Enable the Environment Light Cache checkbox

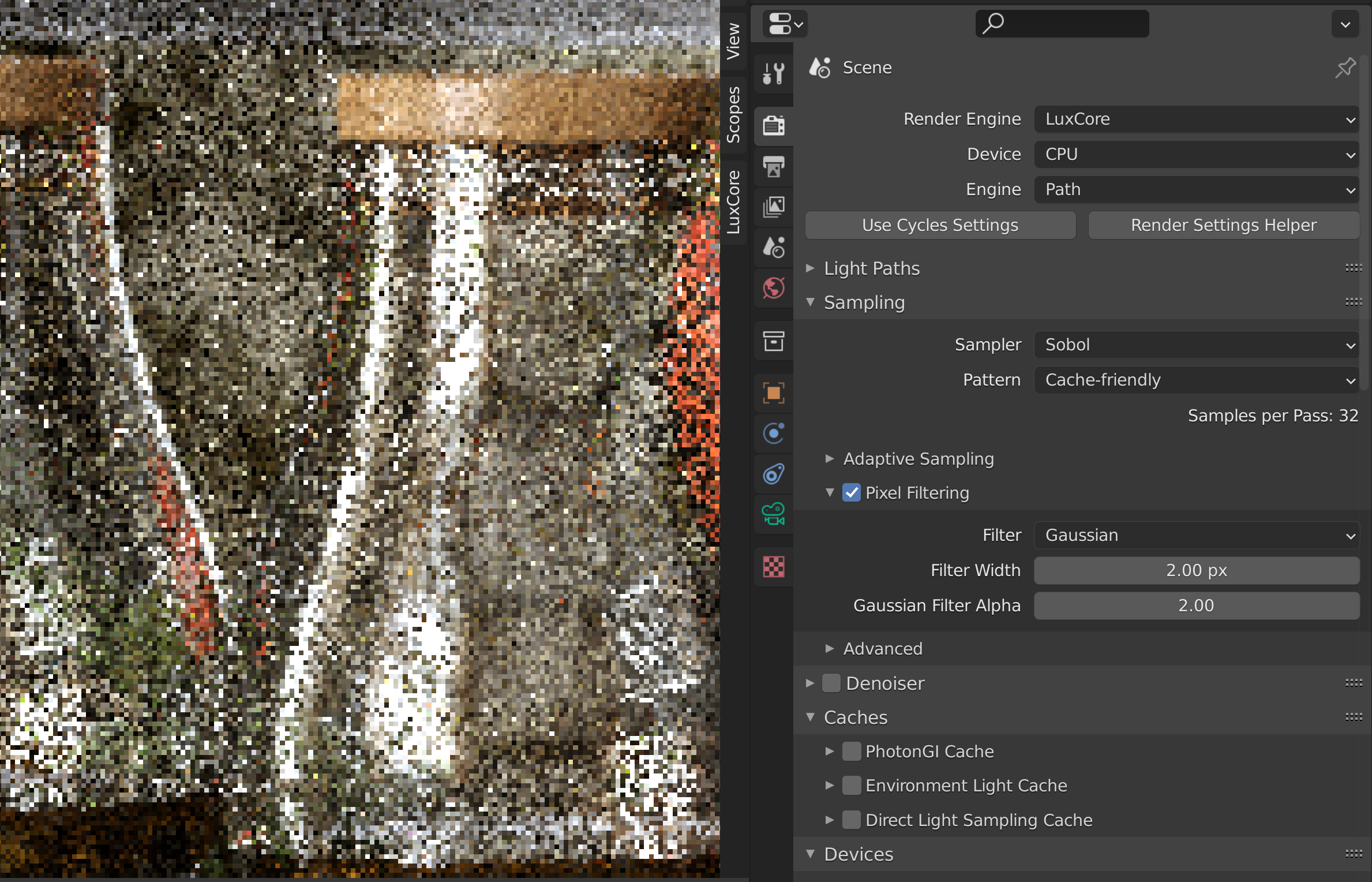[852, 786]
